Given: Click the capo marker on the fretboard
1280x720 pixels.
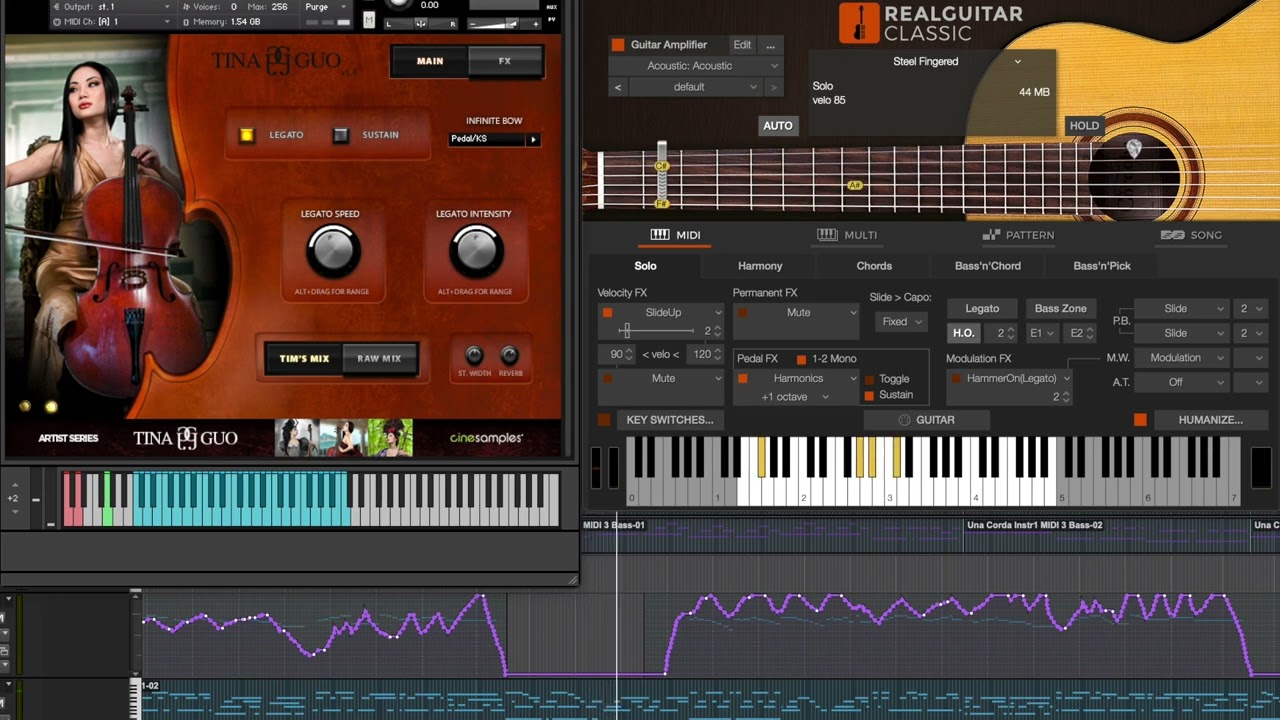Looking at the screenshot, I should [x=661, y=172].
